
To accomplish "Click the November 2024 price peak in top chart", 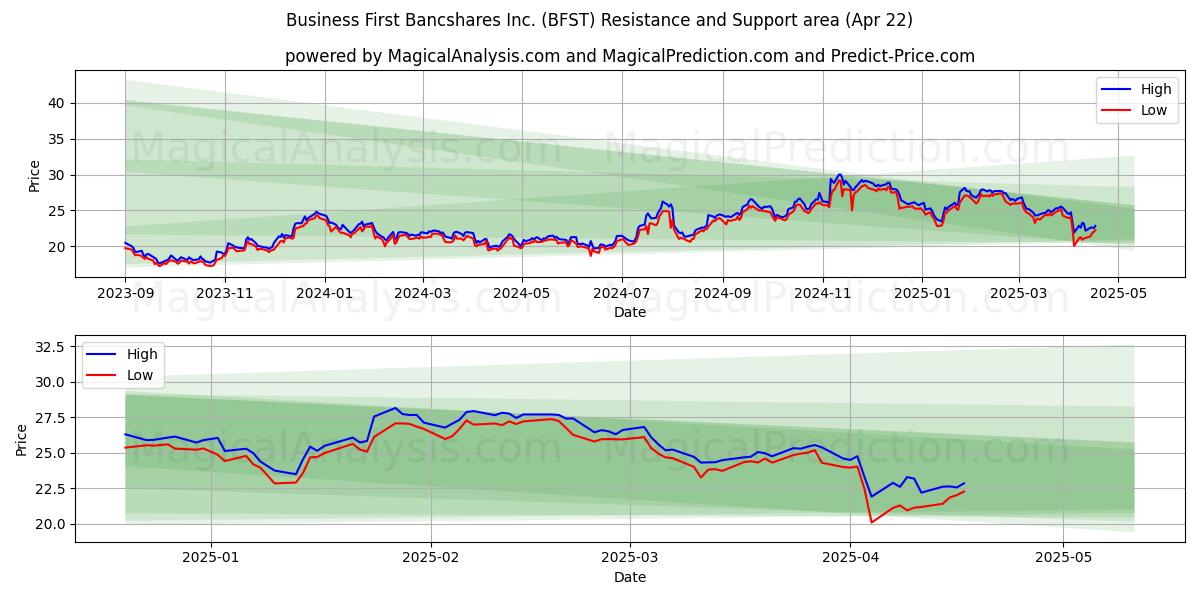I will (839, 175).
